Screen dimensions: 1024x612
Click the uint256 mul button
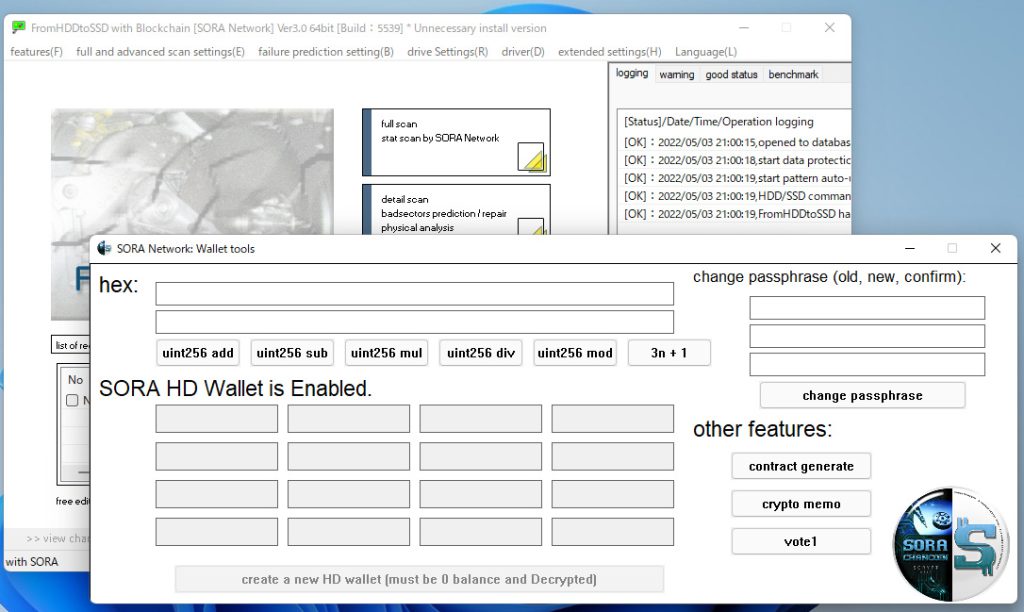point(387,353)
